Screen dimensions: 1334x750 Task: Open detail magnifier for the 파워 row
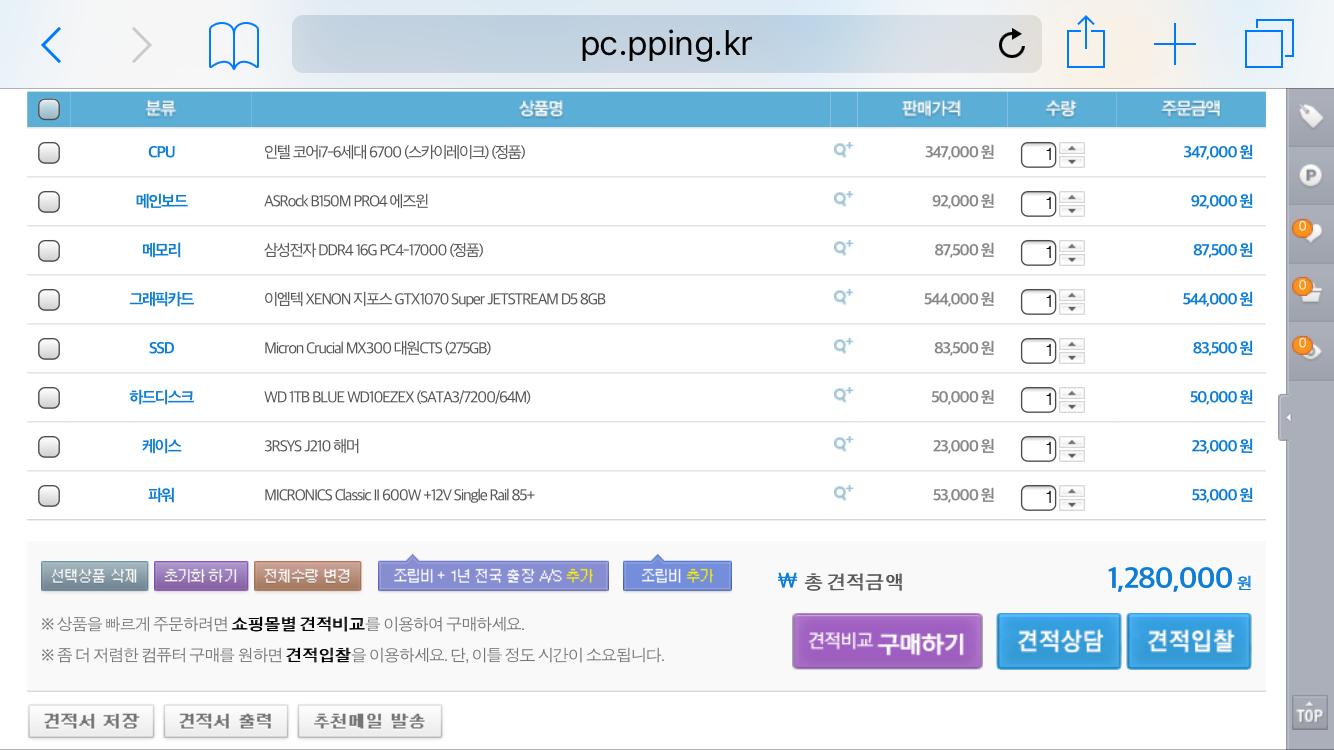[843, 493]
